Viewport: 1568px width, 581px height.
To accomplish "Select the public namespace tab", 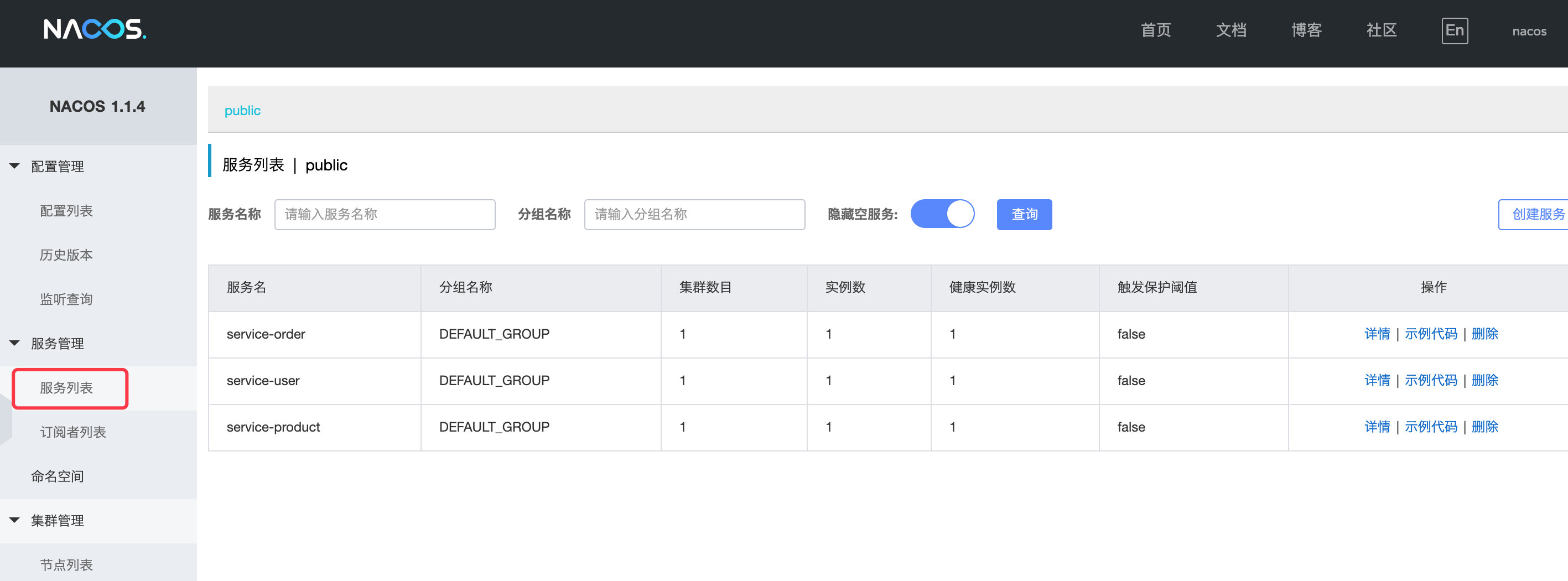I will pos(242,110).
